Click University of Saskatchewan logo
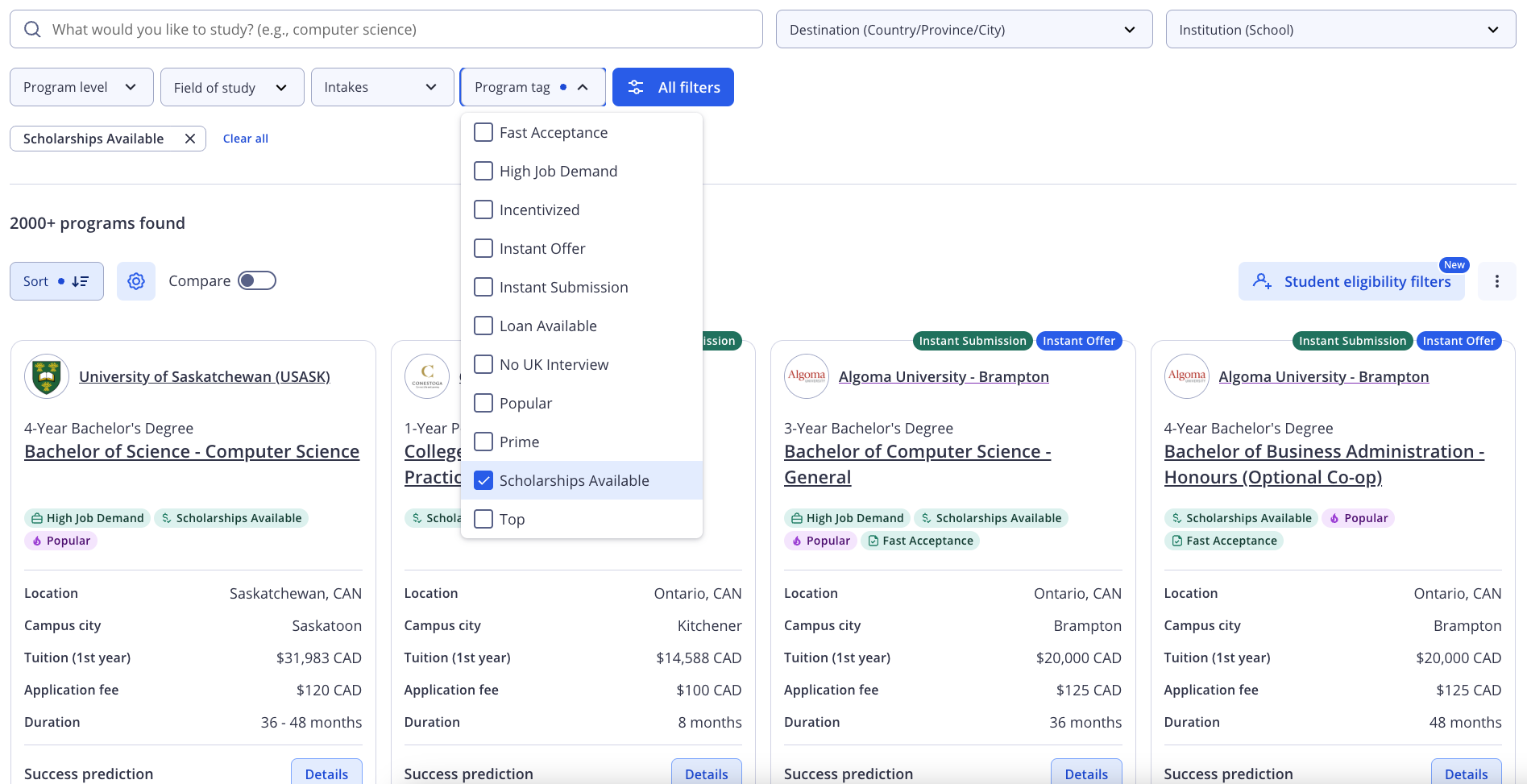The image size is (1527, 784). click(47, 376)
